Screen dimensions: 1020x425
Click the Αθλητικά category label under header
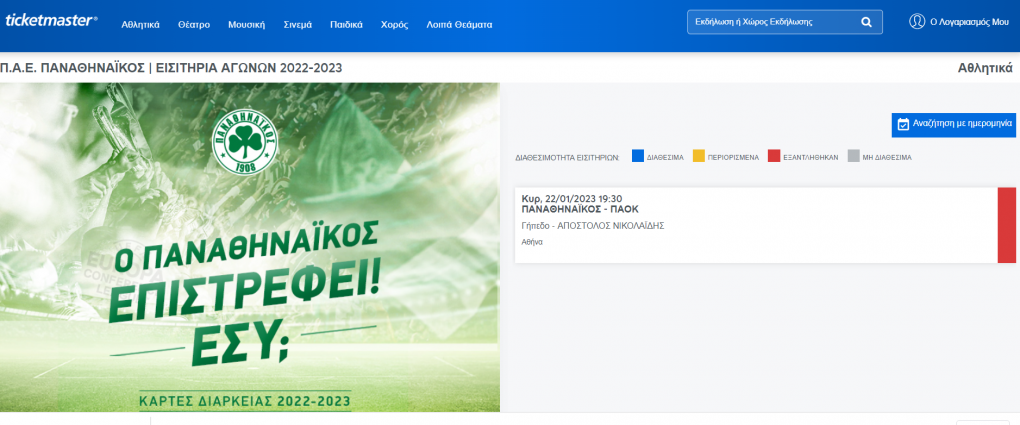(x=985, y=68)
